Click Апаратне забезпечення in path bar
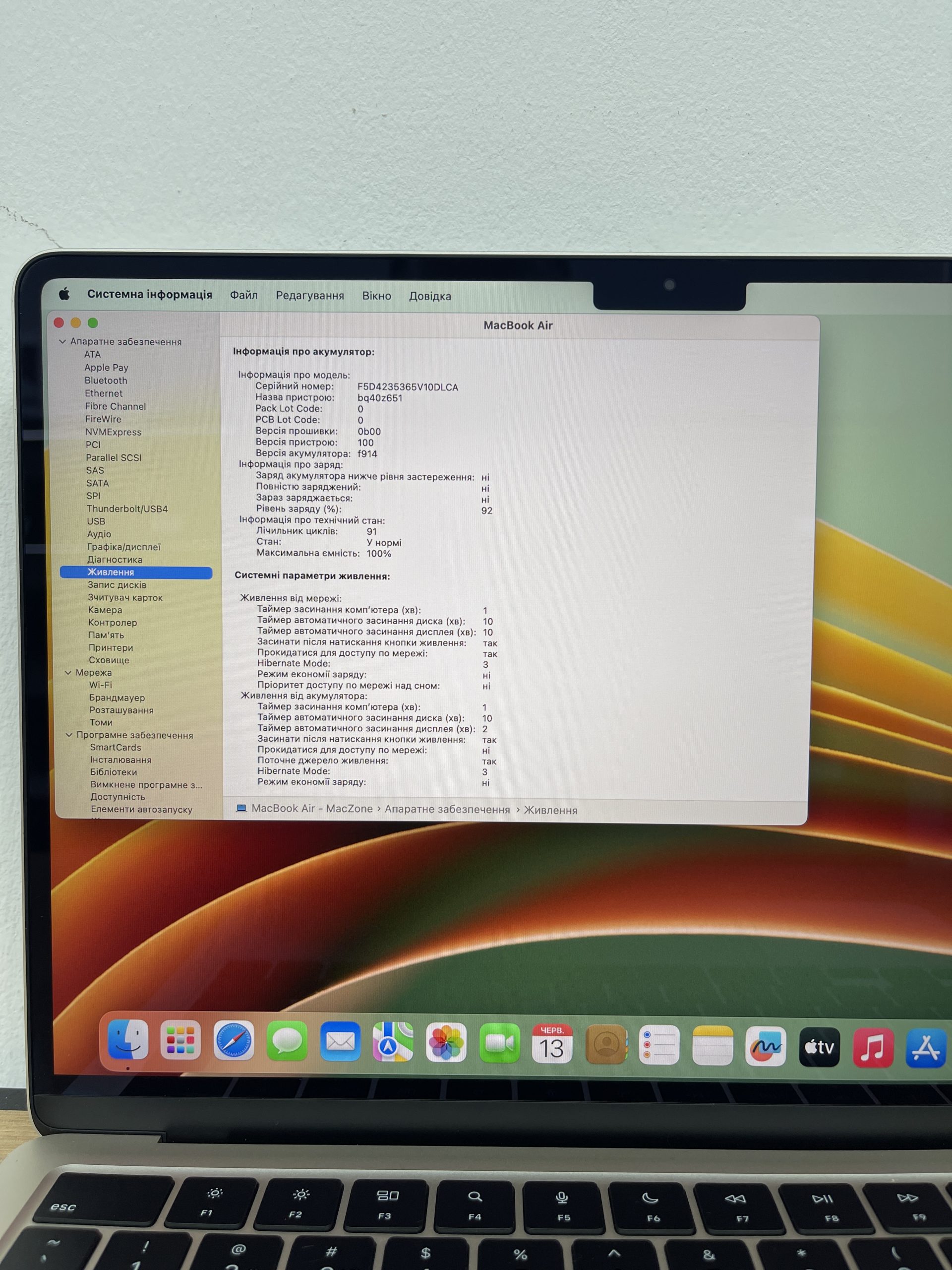Image resolution: width=952 pixels, height=1270 pixels. click(447, 810)
